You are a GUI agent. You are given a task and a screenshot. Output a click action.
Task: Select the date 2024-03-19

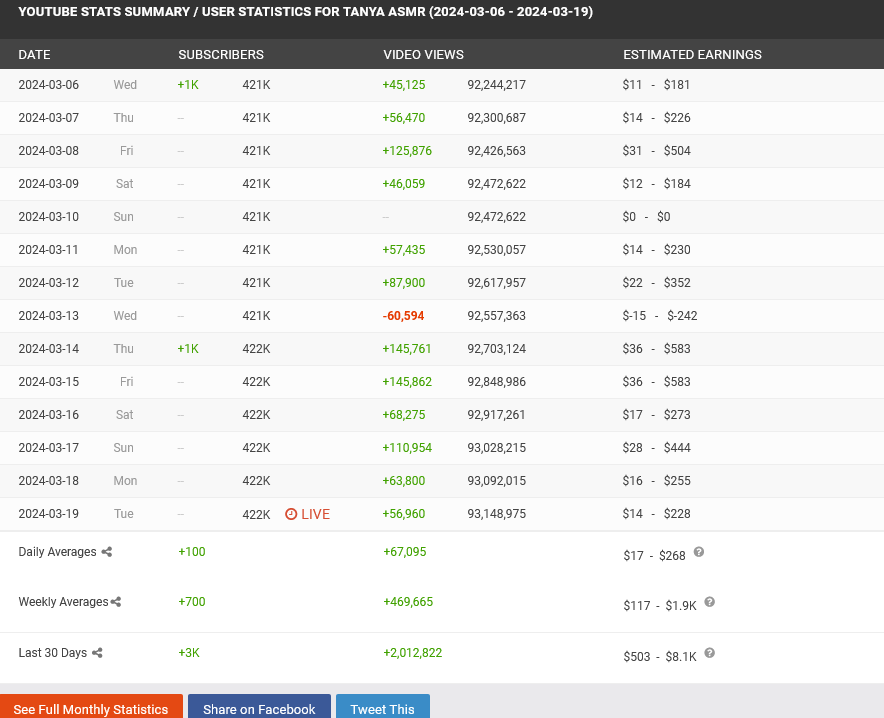pyautogui.click(x=48, y=513)
